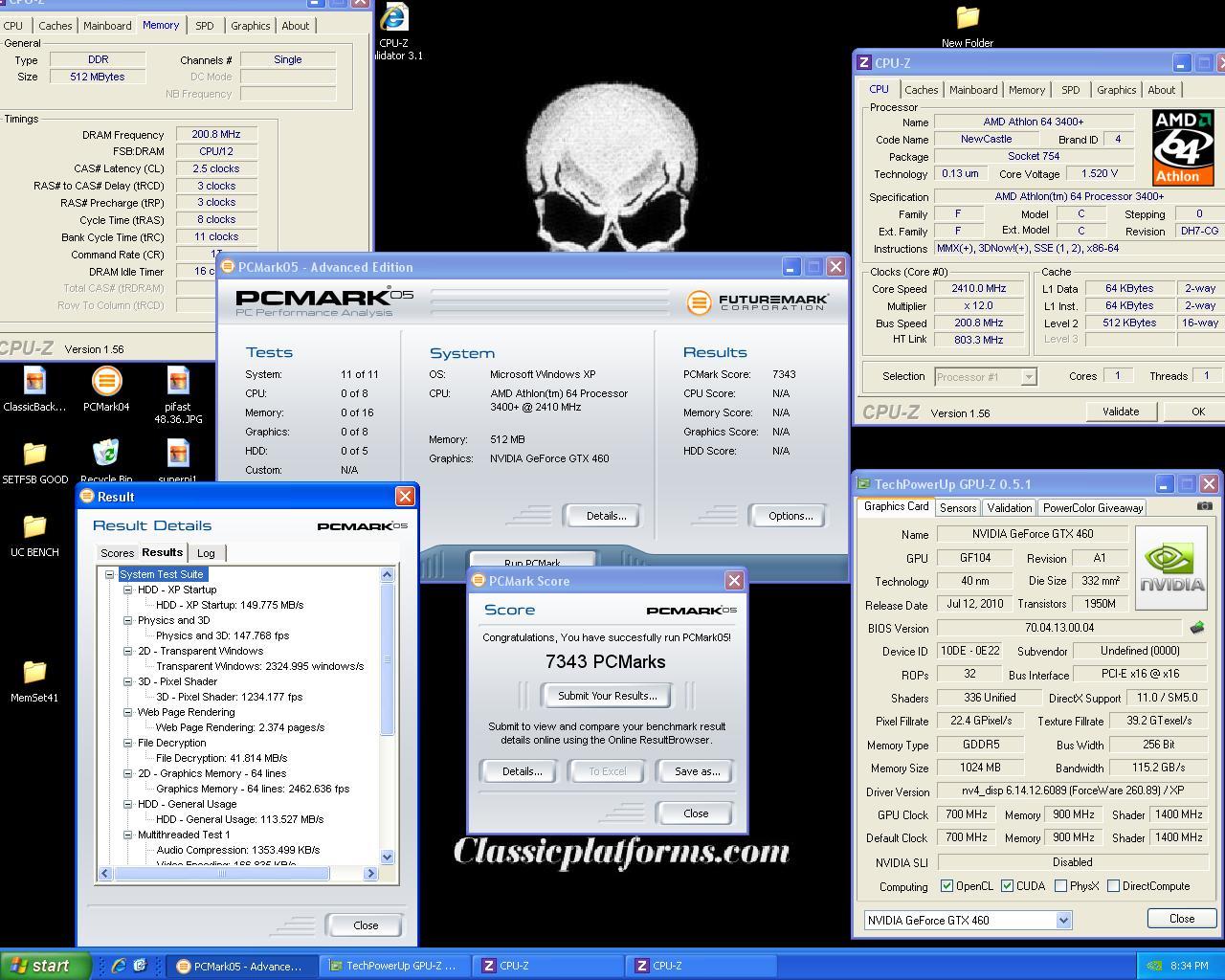Launch Internet Explorer from quick launch
This screenshot has width=1225, height=980.
pos(119,966)
